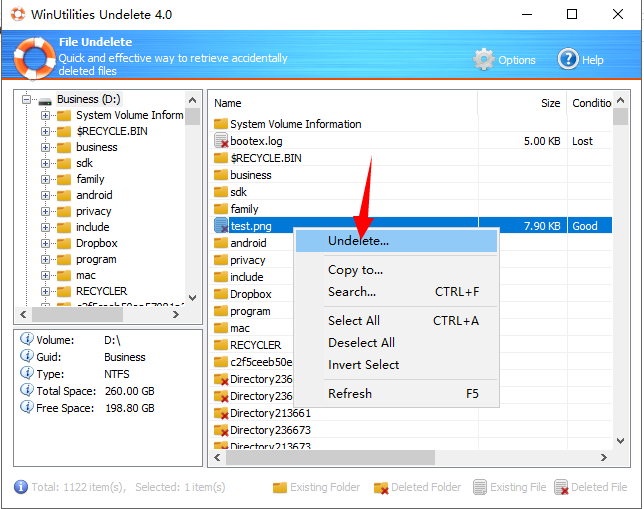Image resolution: width=644 pixels, height=509 pixels.
Task: Click the info icon beside Type
Action: click(27, 373)
